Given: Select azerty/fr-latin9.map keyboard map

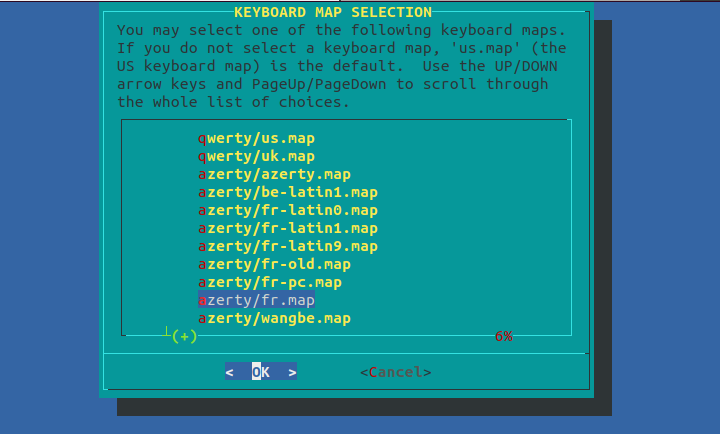Looking at the screenshot, I should tap(287, 246).
